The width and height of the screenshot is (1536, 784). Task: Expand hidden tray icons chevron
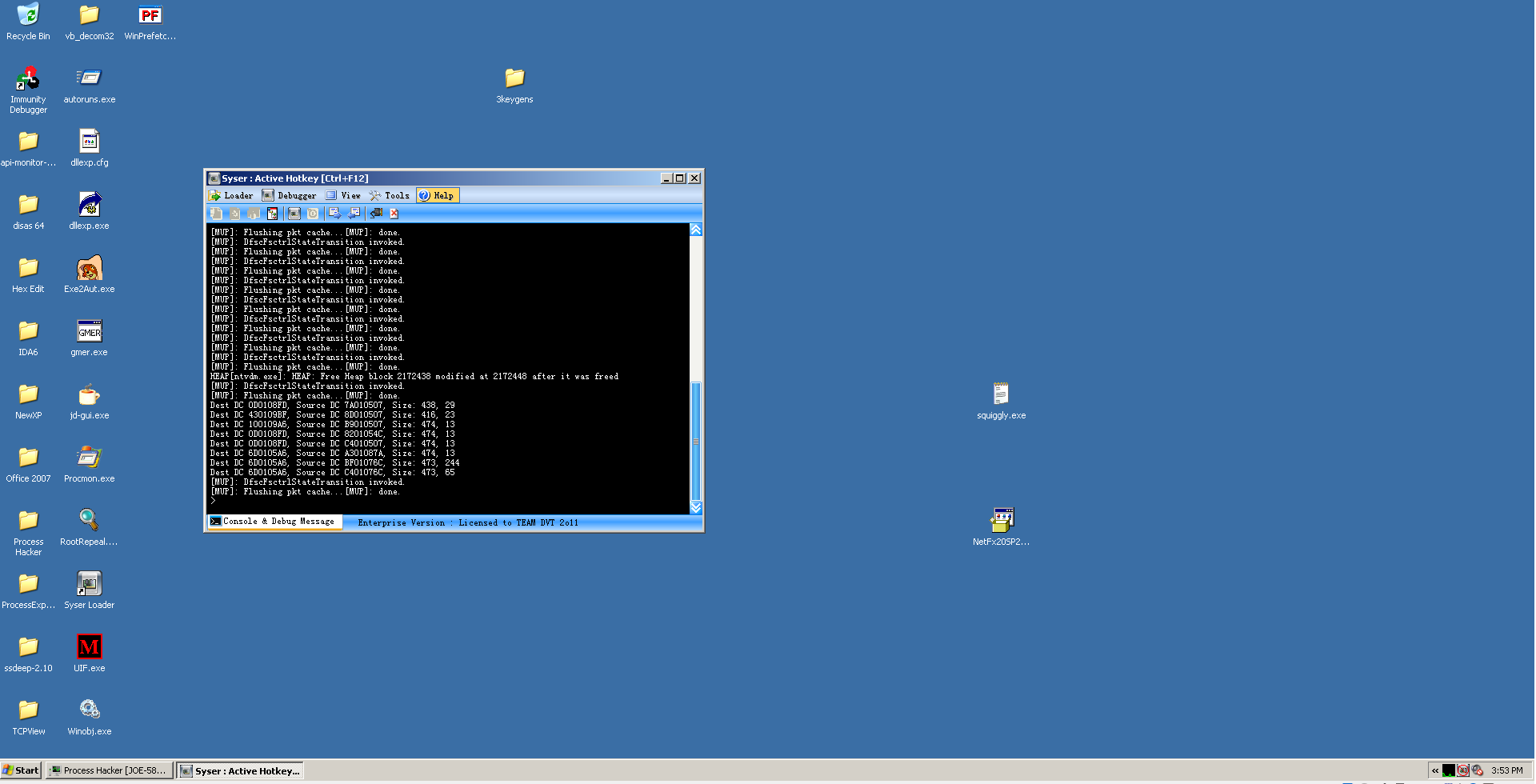(1435, 770)
